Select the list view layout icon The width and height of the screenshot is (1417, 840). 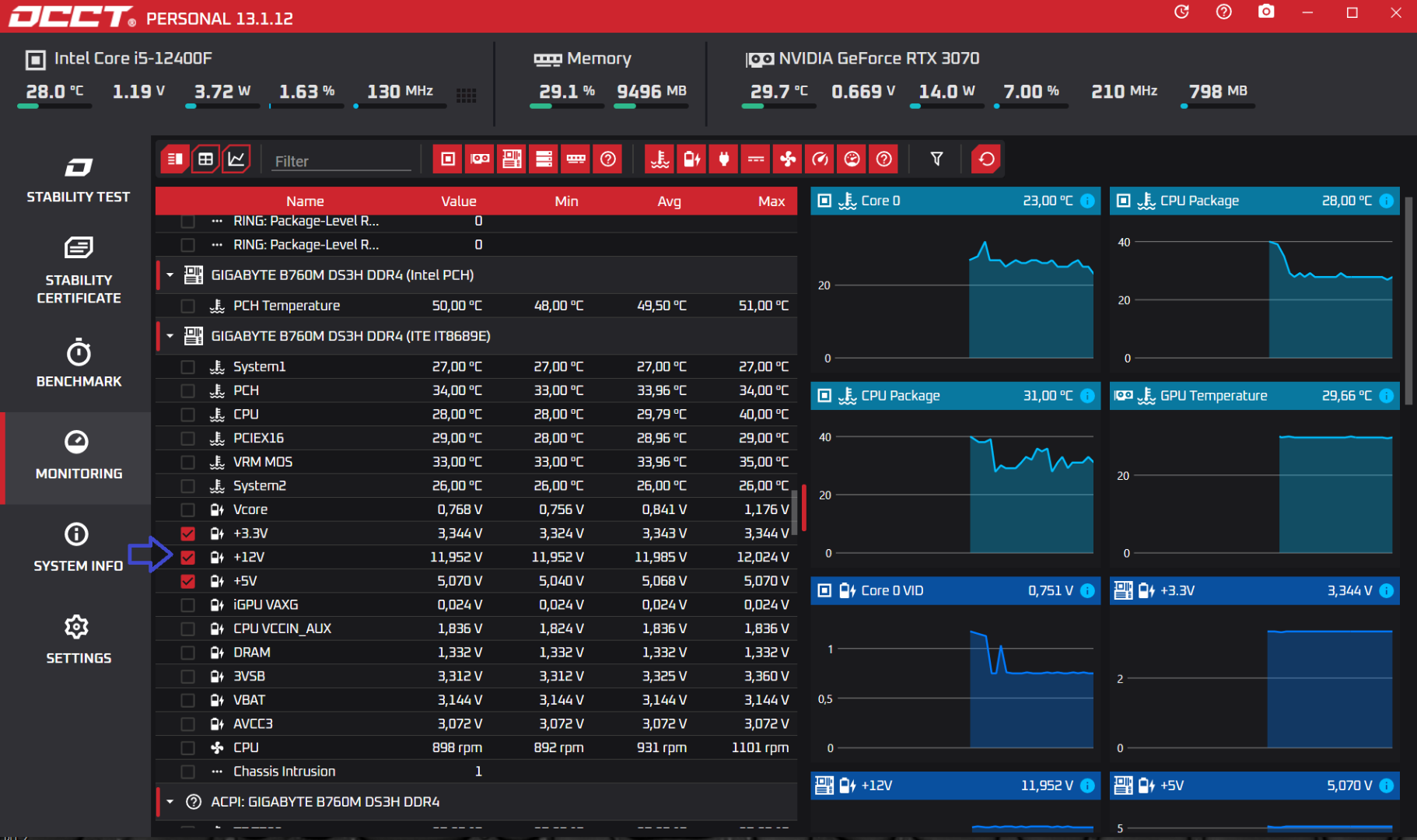[x=175, y=159]
